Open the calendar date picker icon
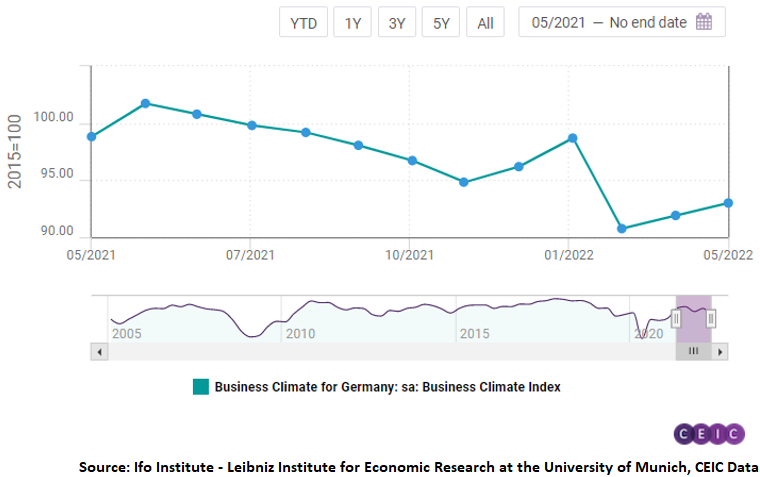Screen dimensions: 760x477 [x=704, y=23]
